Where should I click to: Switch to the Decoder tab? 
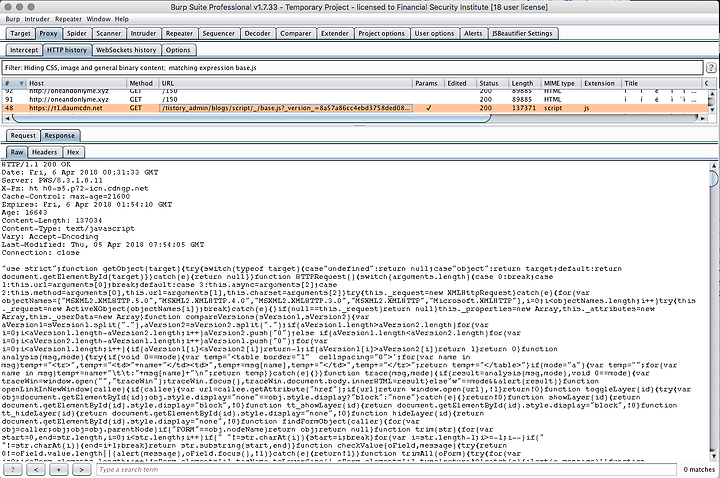click(x=257, y=34)
